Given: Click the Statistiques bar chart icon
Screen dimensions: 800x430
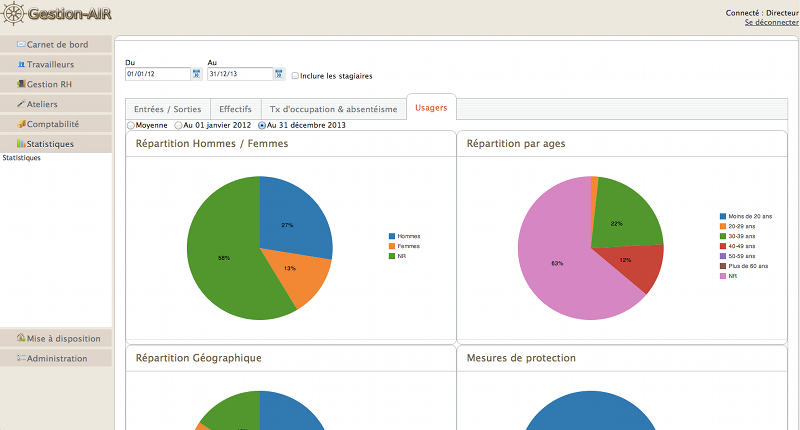Looking at the screenshot, I should pos(21,143).
